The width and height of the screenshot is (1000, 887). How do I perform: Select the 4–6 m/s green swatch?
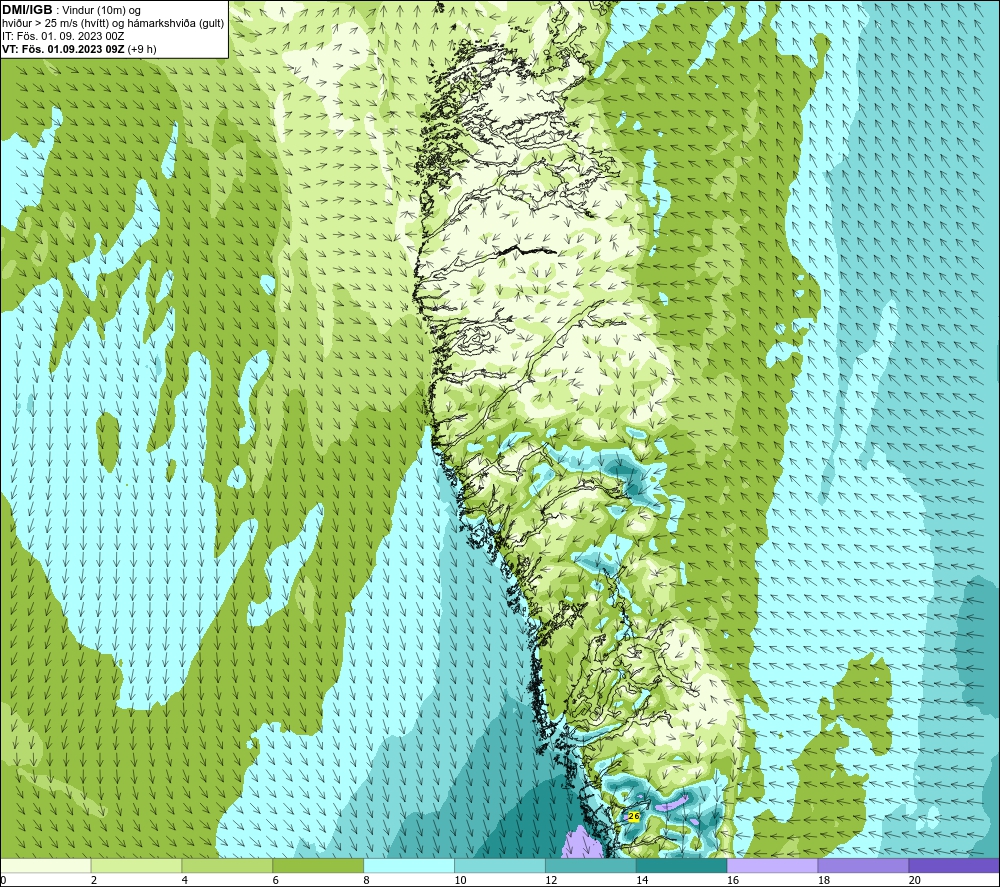[227, 865]
